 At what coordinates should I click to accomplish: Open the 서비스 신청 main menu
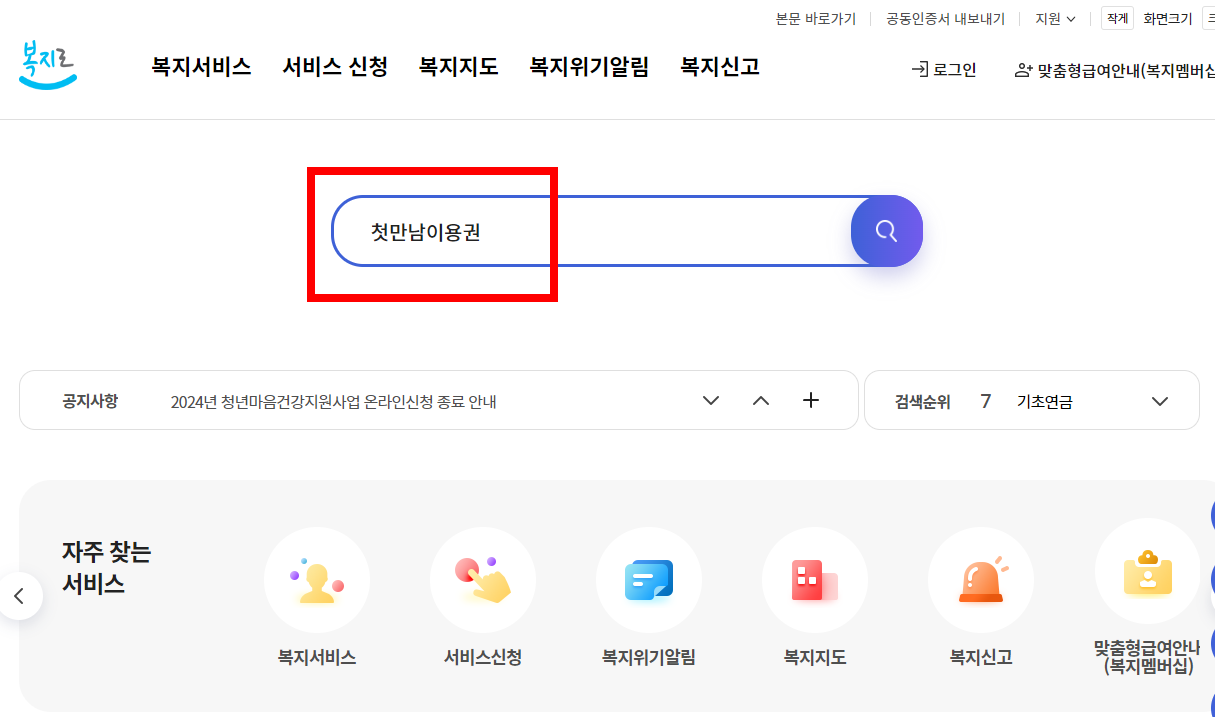click(335, 67)
